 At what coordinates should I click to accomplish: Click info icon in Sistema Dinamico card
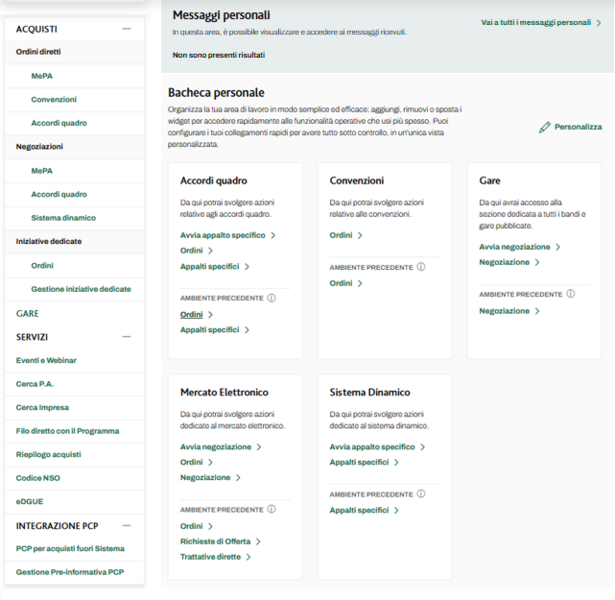pyautogui.click(x=421, y=494)
